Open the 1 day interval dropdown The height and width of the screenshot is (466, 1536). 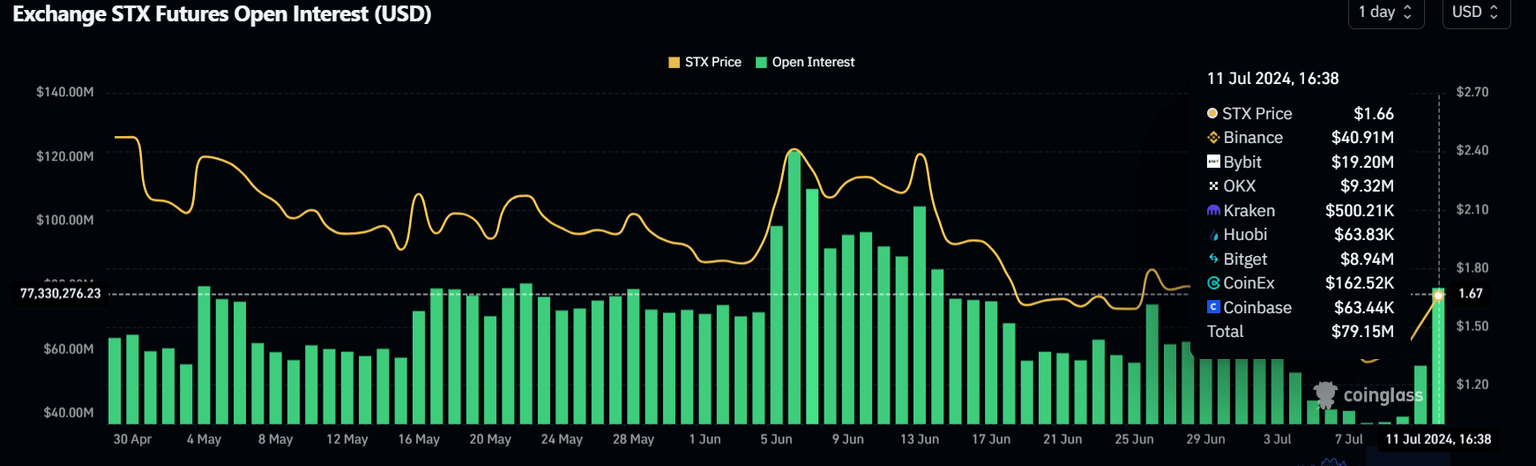tap(1384, 13)
